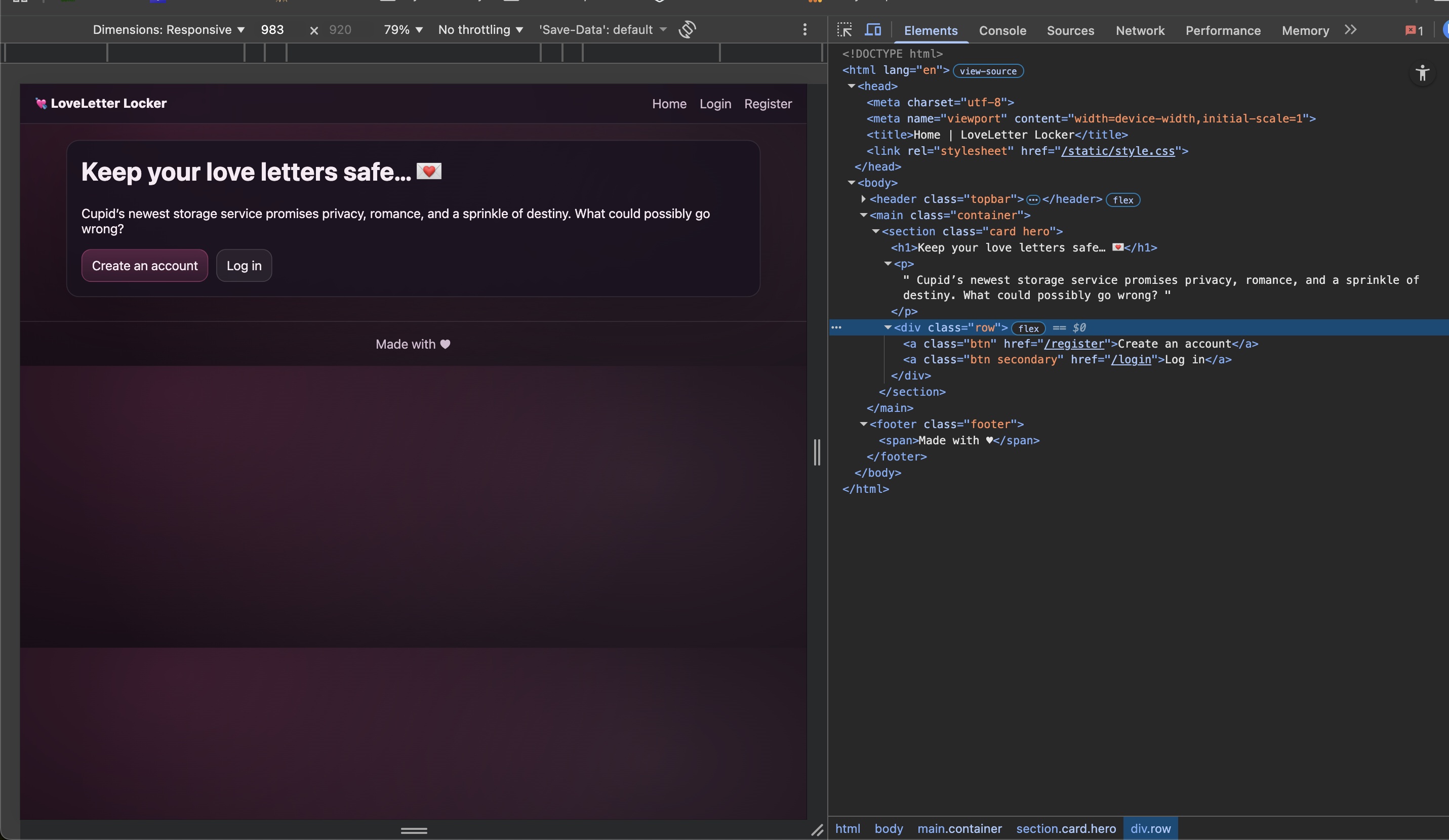Click the LoveLetter Locker heart logo
Screen dimensions: 1449x840
coord(42,103)
